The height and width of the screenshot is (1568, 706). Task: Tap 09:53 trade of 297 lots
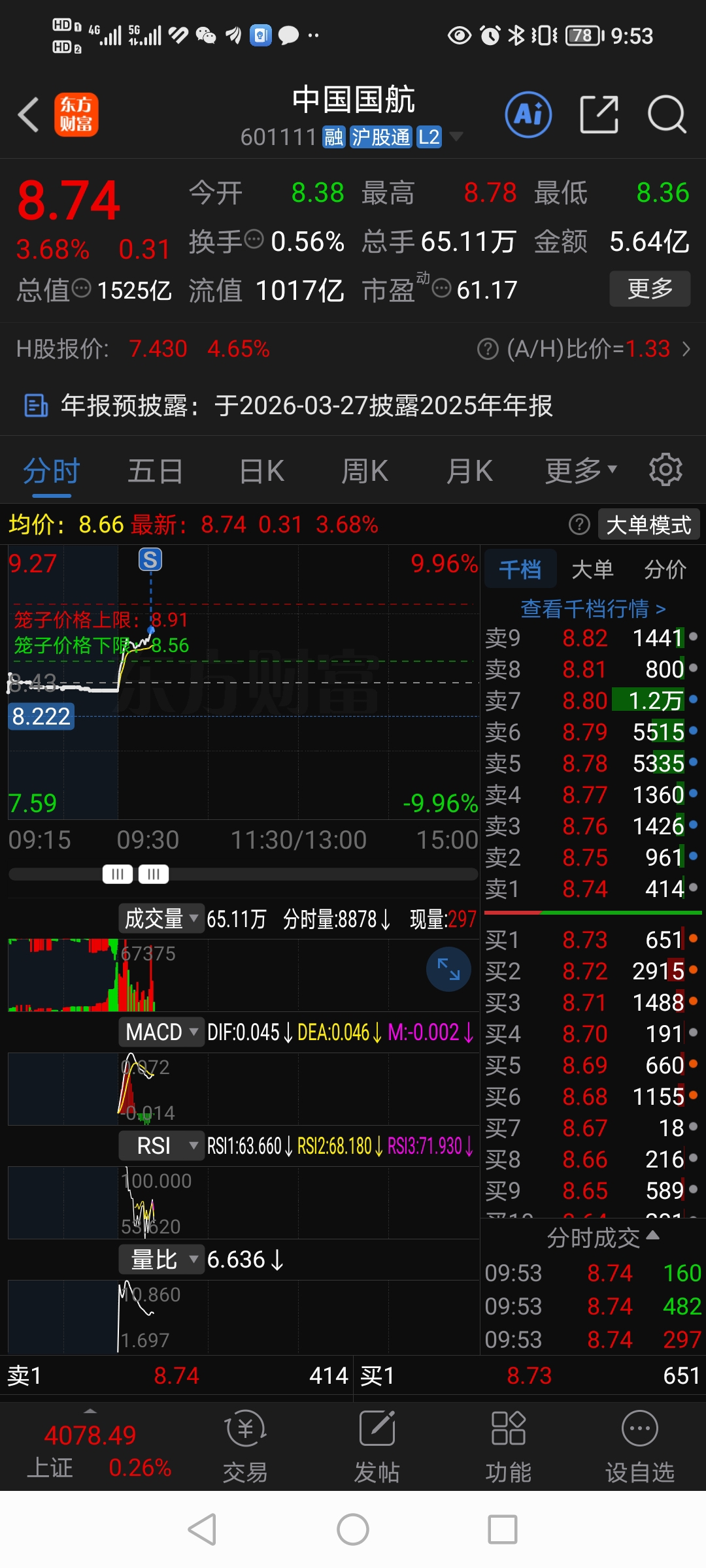593,1339
